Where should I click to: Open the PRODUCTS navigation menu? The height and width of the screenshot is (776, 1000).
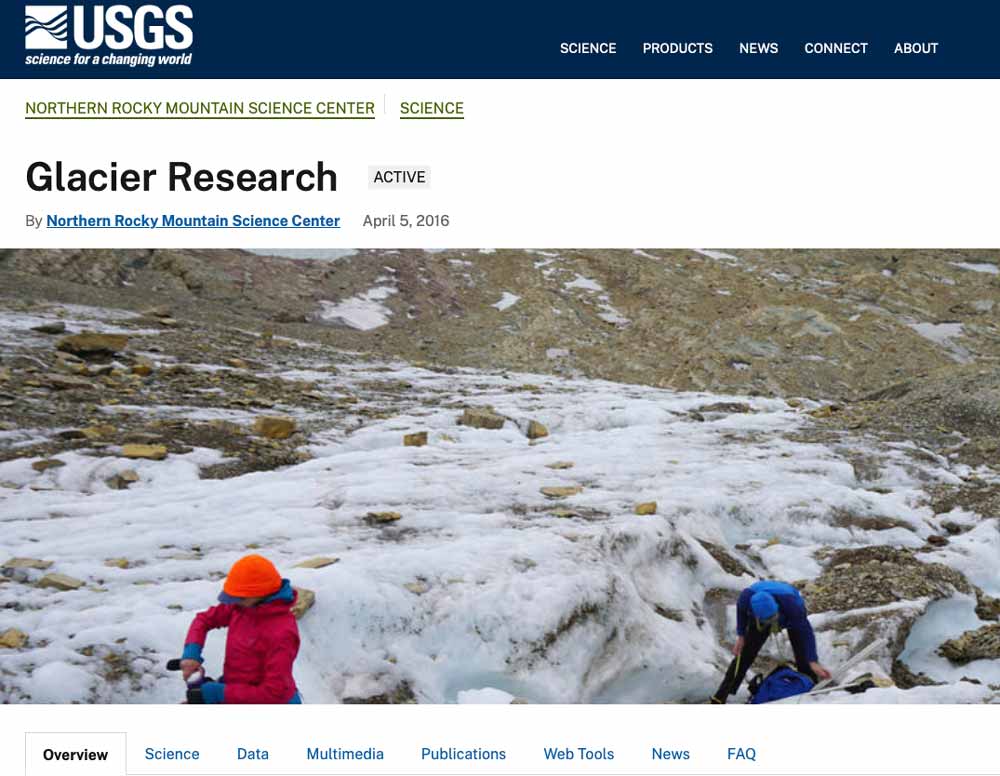coord(677,48)
